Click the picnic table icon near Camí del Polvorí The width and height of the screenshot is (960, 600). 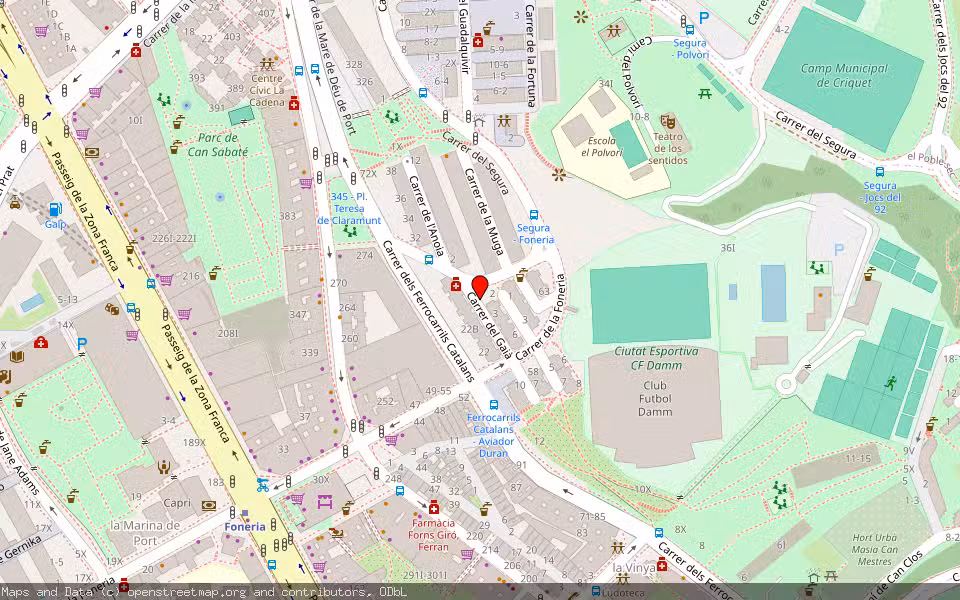pyautogui.click(x=705, y=94)
